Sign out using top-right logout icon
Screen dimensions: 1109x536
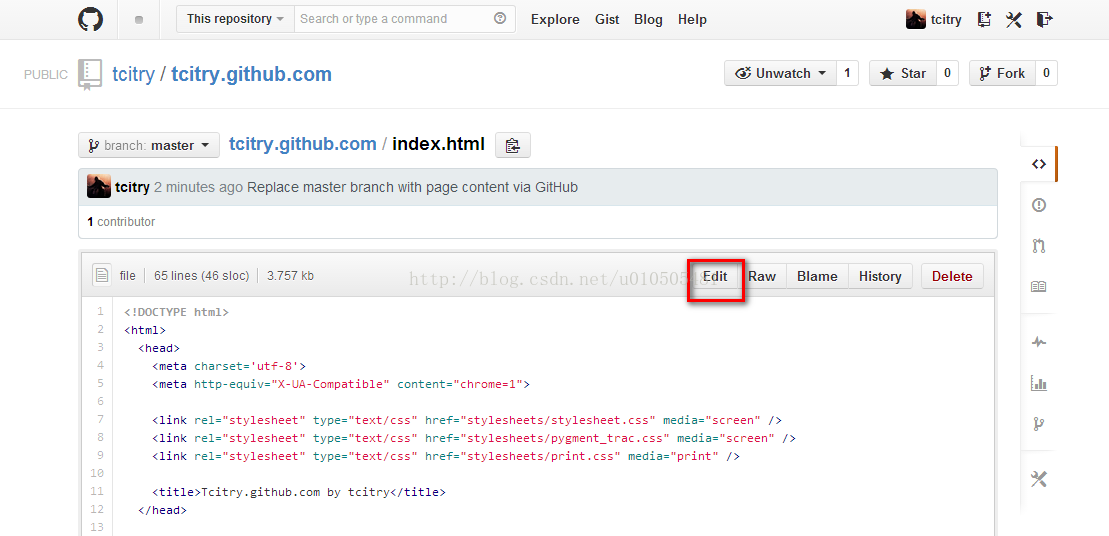point(1044,19)
